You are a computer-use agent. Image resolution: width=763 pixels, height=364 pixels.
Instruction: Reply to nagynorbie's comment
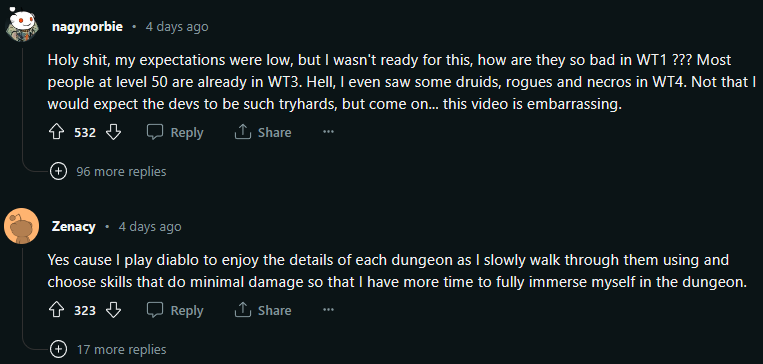click(x=175, y=132)
